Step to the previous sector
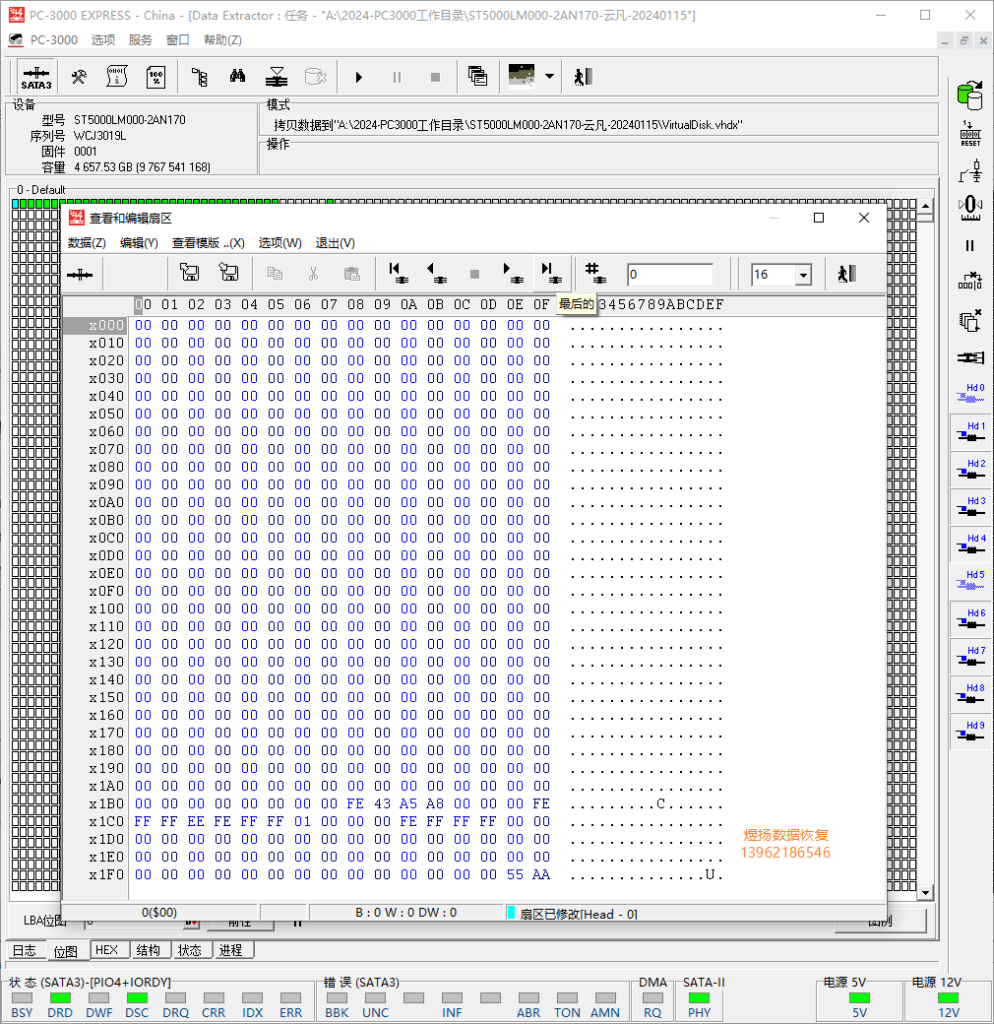 click(x=436, y=274)
